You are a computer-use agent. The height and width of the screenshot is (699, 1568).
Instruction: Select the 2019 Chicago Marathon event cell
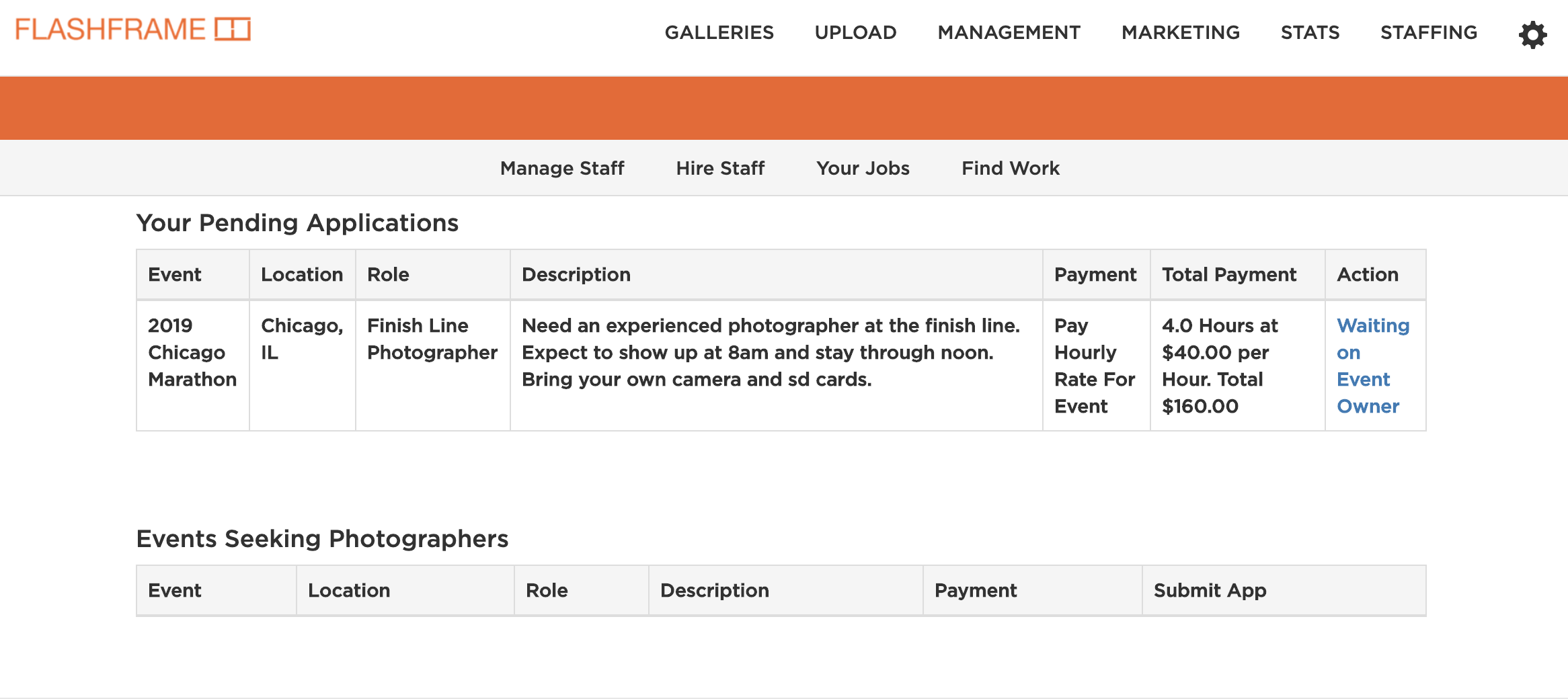tap(192, 352)
